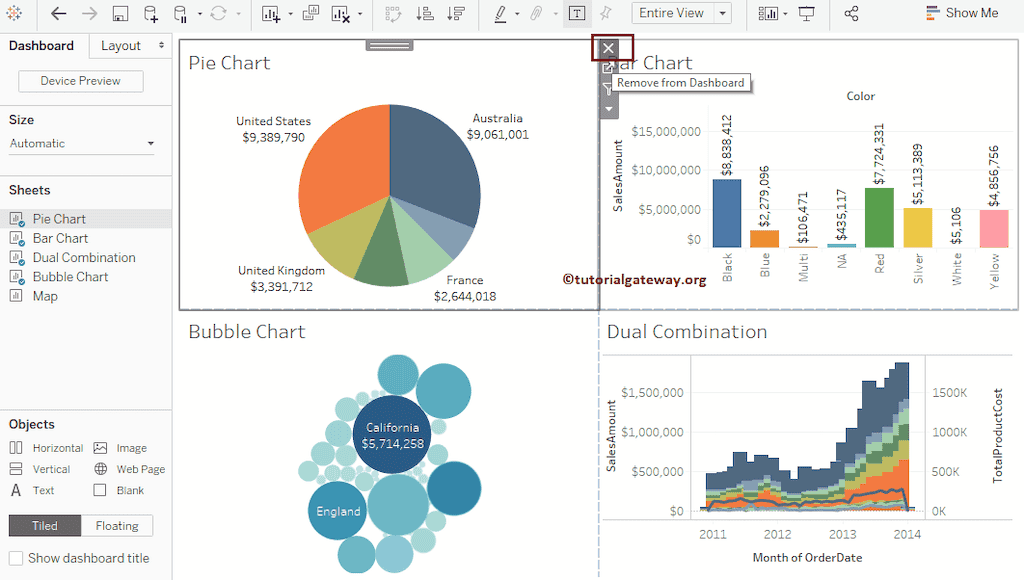Click the Duplicate Sheet icon
The image size is (1024, 580).
pos(311,13)
